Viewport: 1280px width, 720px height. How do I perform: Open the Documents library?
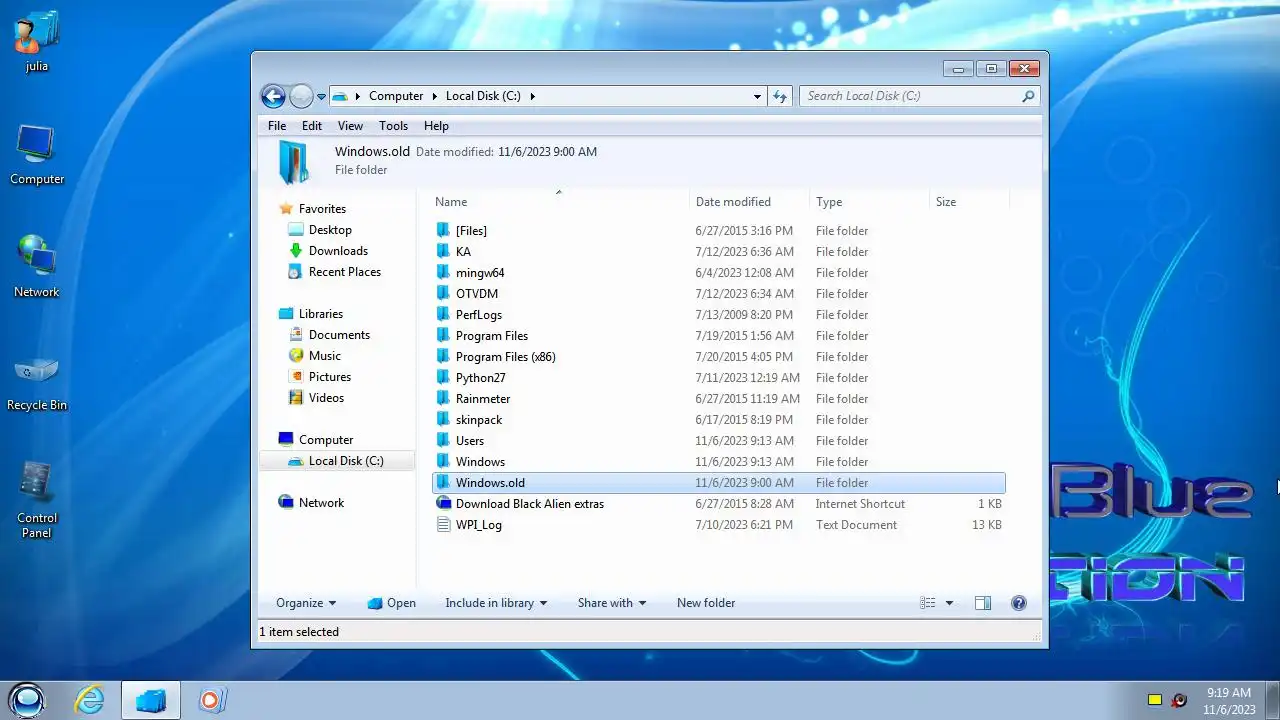click(x=339, y=335)
